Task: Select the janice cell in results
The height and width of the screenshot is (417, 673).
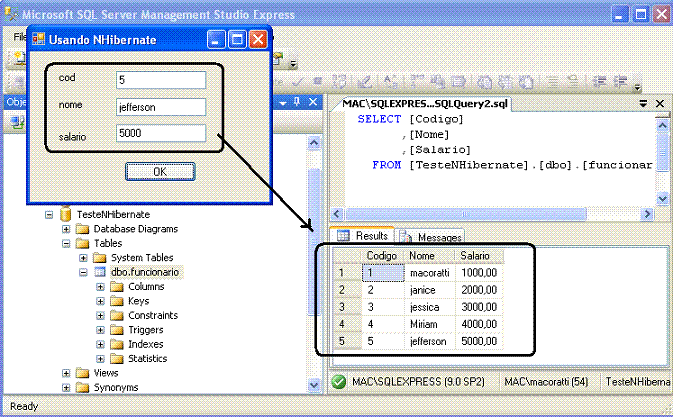Action: click(430, 290)
